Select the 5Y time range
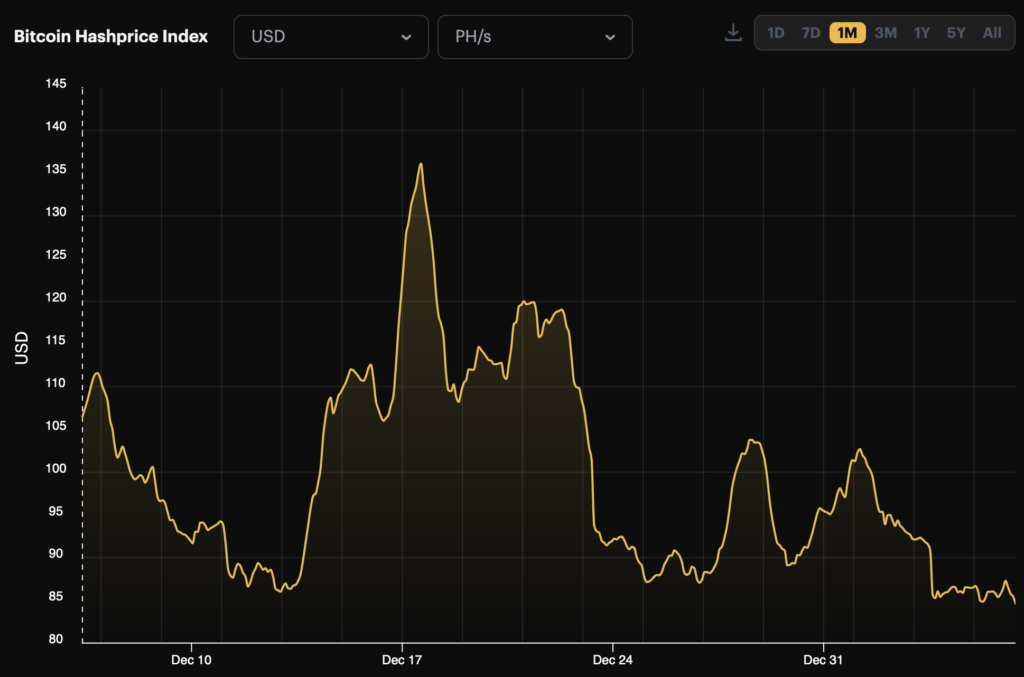This screenshot has width=1024, height=677. (956, 33)
